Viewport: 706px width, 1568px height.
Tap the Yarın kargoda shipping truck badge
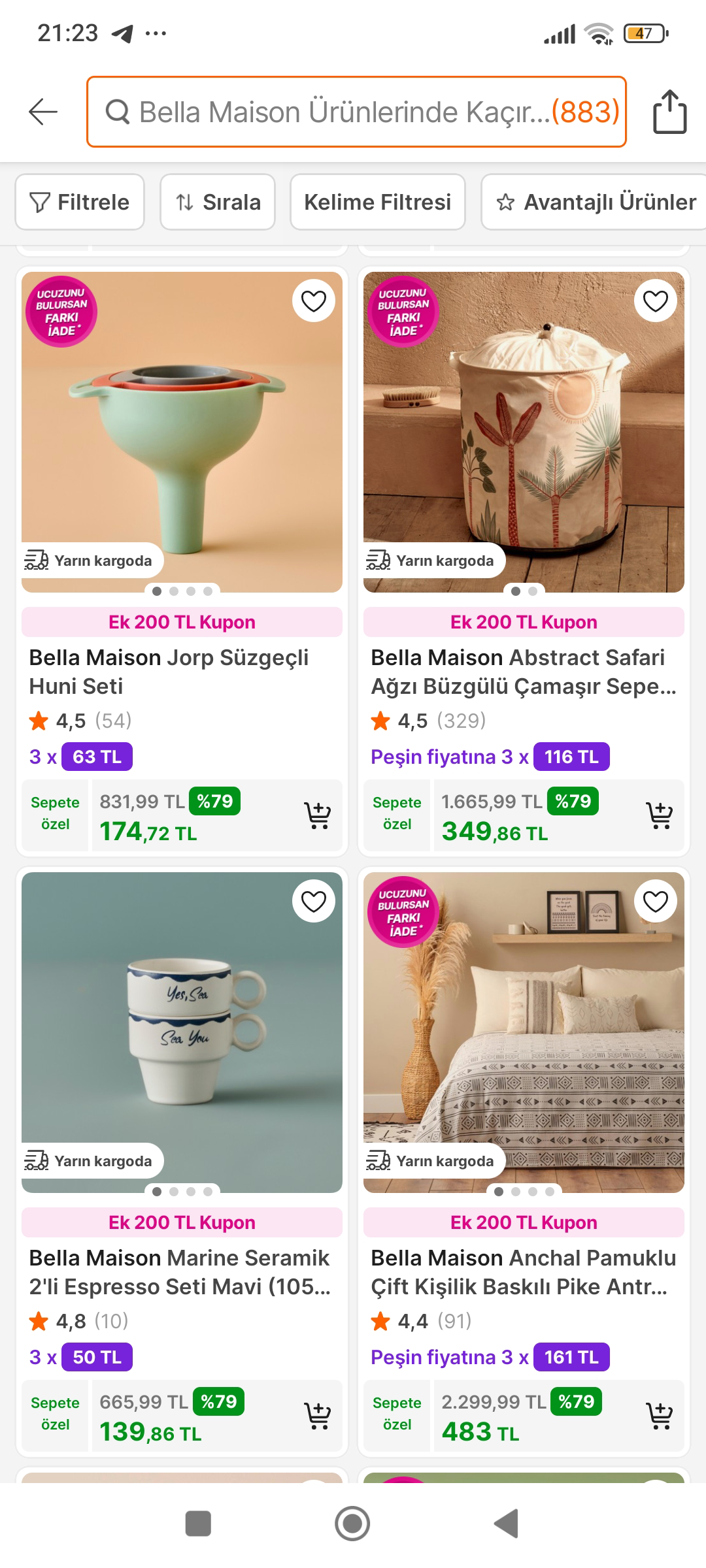(90, 561)
